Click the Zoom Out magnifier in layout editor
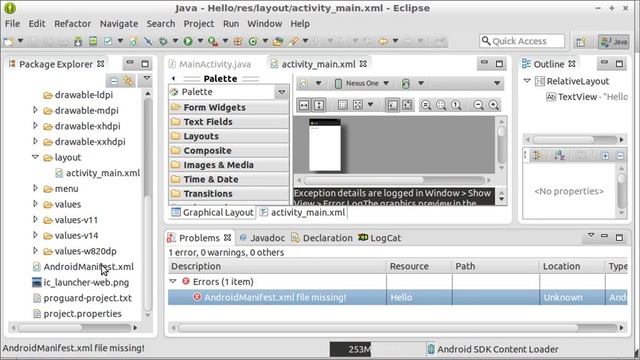The height and width of the screenshot is (360, 640). click(x=478, y=105)
